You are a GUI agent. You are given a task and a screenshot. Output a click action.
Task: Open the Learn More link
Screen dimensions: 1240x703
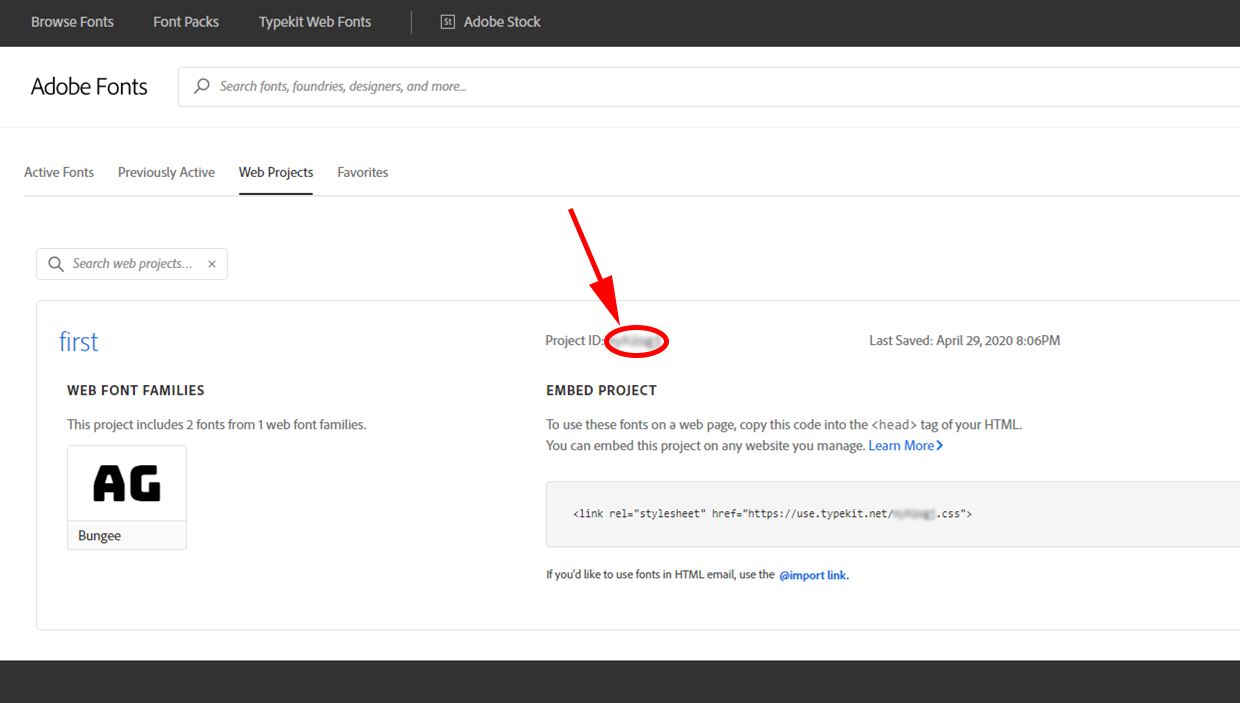coord(901,446)
